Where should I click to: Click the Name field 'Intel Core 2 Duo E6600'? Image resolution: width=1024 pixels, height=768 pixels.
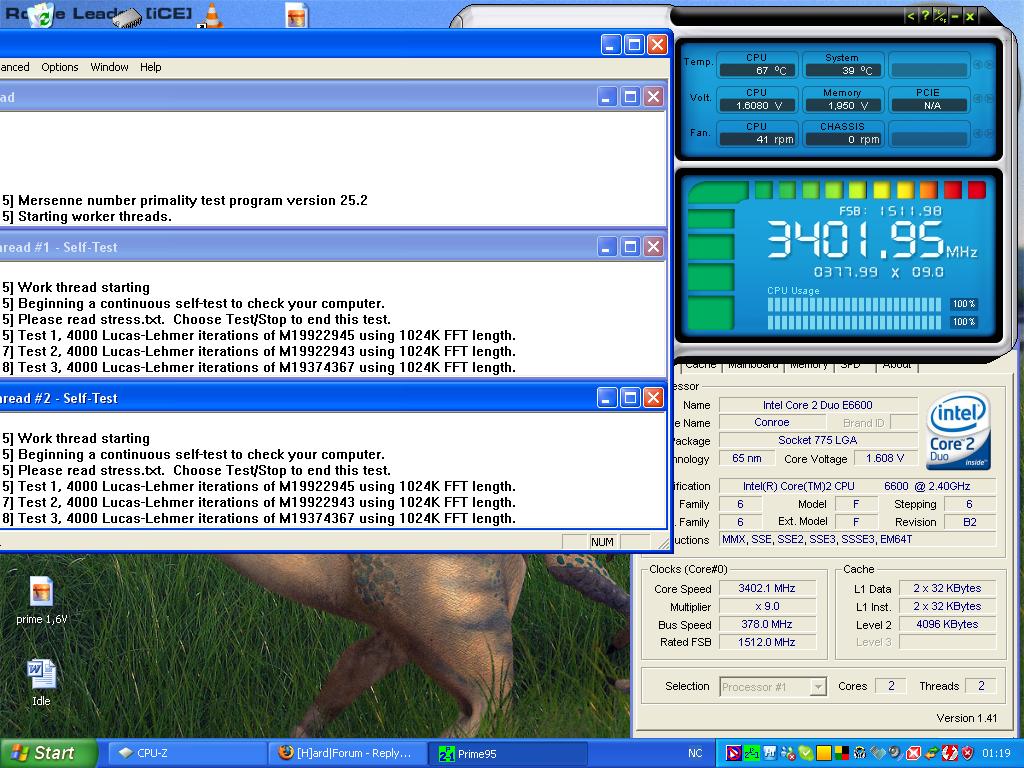tap(818, 405)
